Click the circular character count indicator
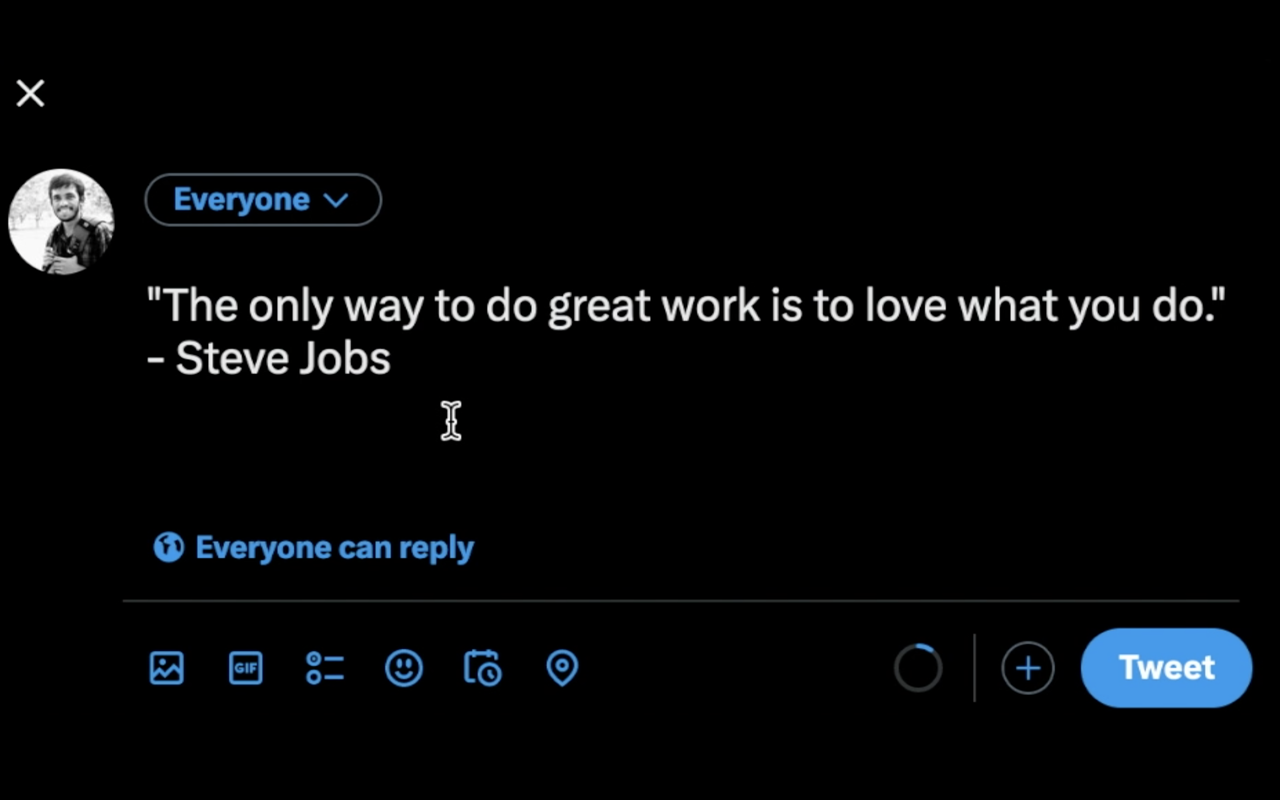 (918, 667)
